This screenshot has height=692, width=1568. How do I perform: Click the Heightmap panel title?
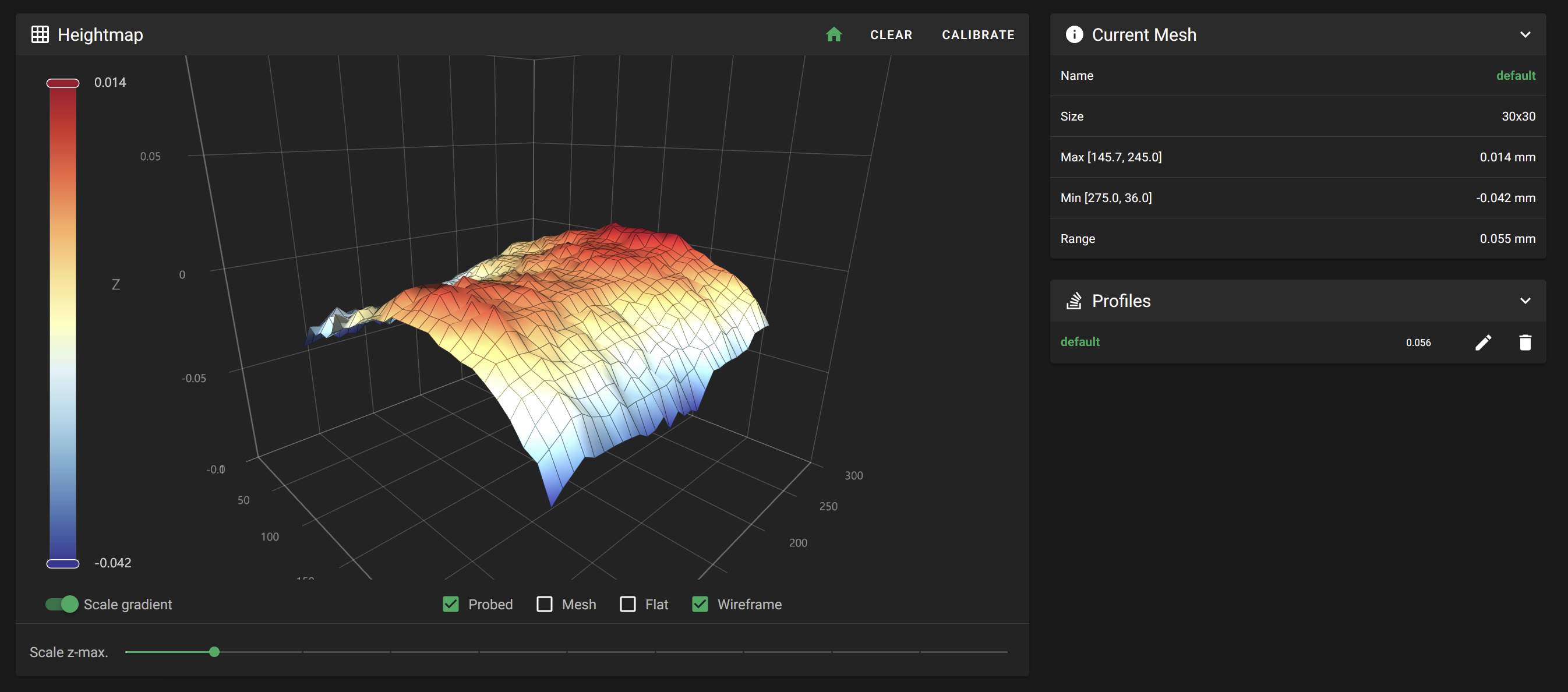pyautogui.click(x=100, y=35)
